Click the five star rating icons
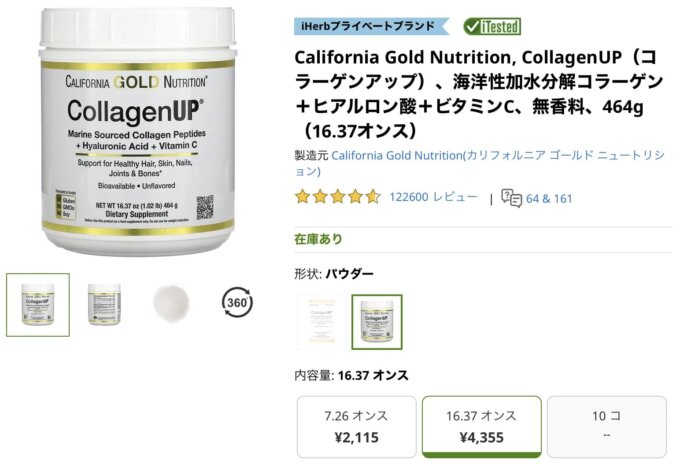This screenshot has width=680, height=464. [x=337, y=197]
